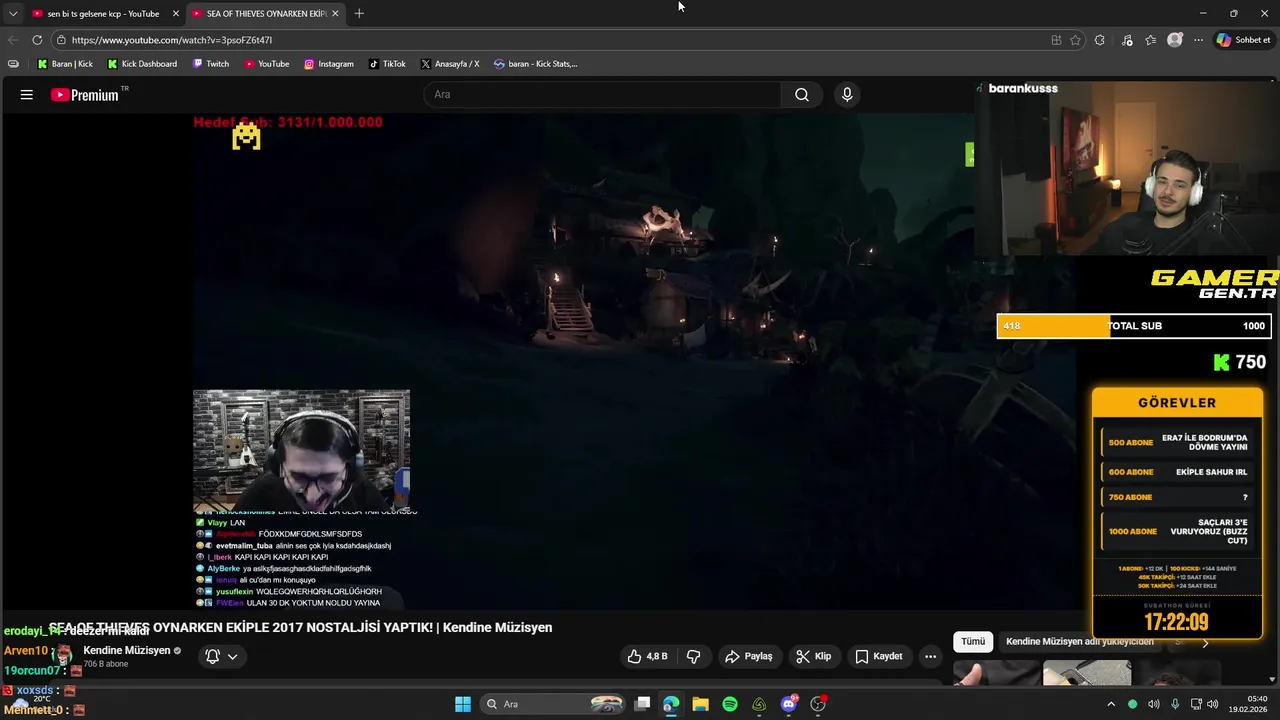Open Discord from the taskbar
1280x720 pixels.
789,704
